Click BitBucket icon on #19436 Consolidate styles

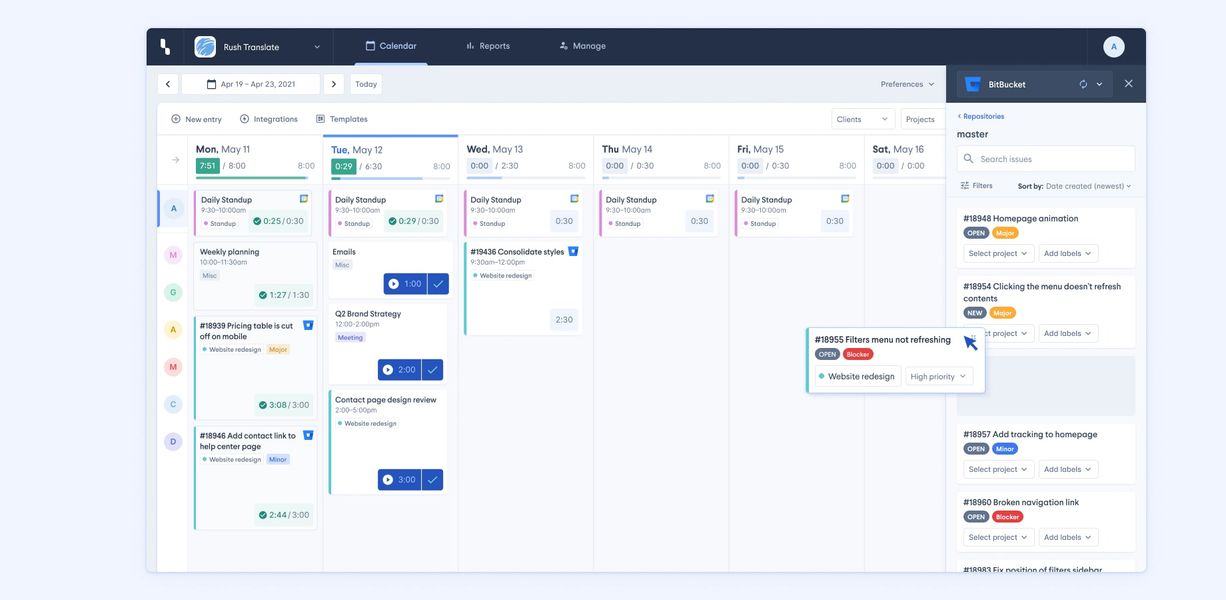(573, 251)
